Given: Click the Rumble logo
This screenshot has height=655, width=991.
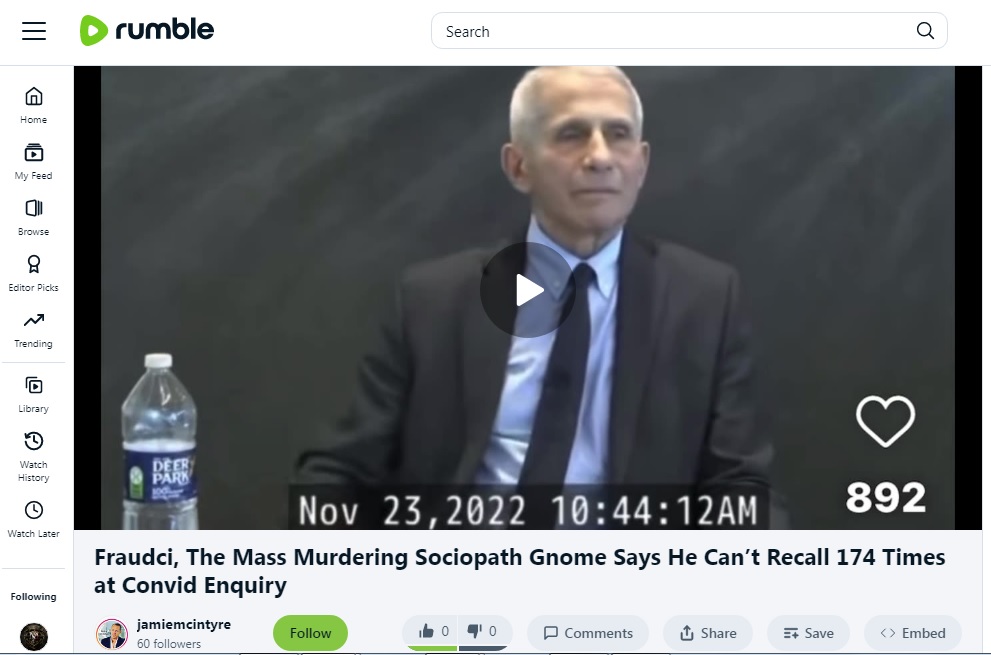Looking at the screenshot, I should (x=147, y=30).
